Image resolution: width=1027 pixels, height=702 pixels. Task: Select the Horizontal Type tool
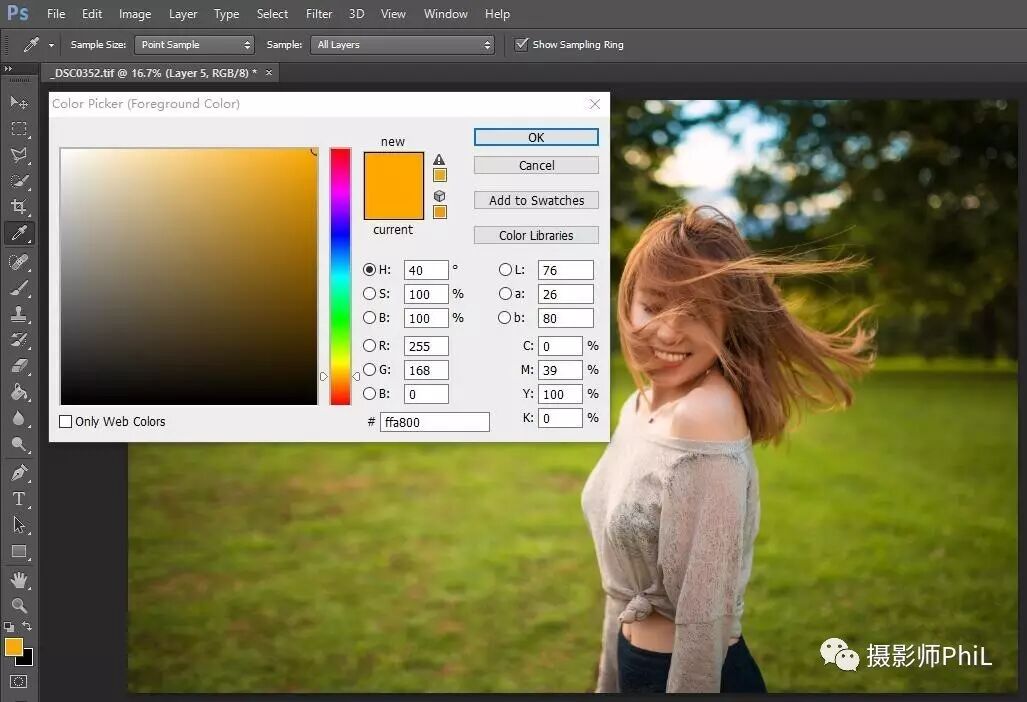[19, 499]
